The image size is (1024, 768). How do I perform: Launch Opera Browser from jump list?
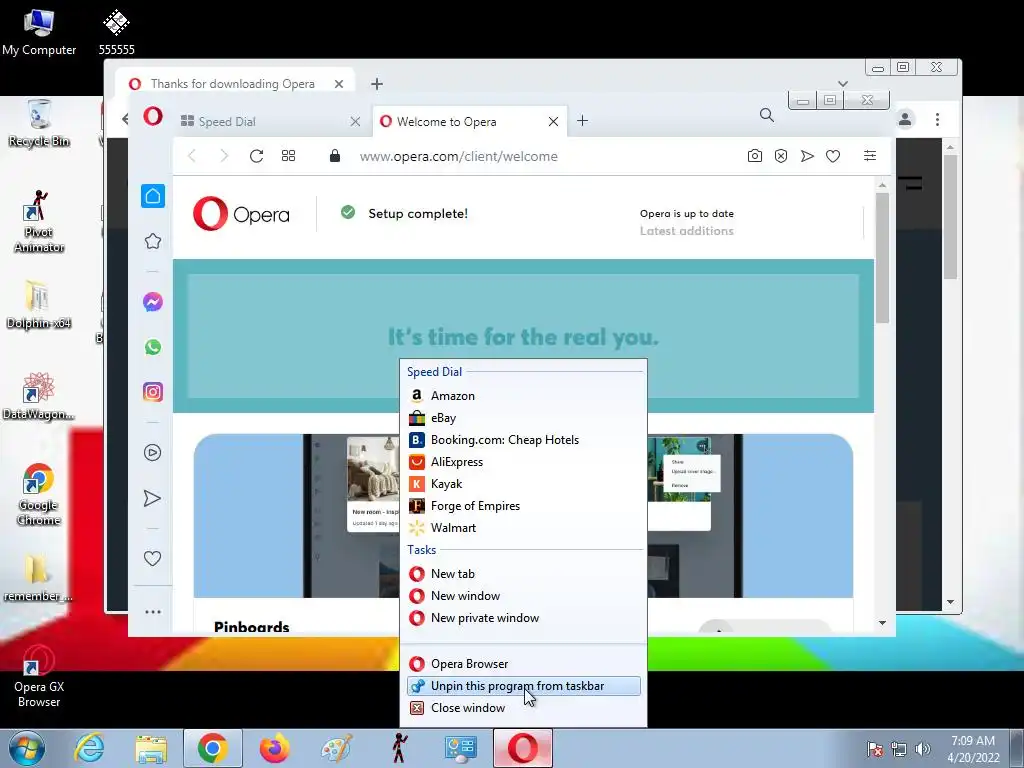[x=523, y=664]
